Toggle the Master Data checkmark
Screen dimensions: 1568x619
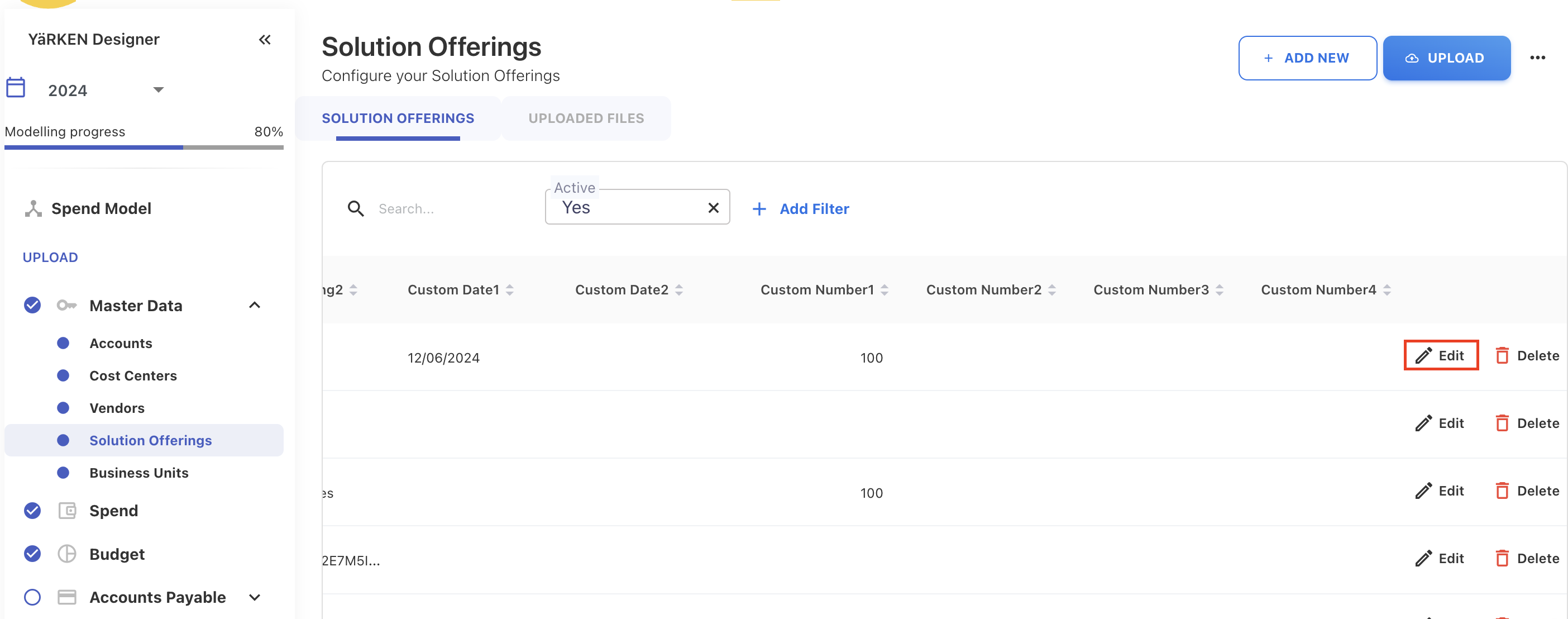tap(32, 305)
